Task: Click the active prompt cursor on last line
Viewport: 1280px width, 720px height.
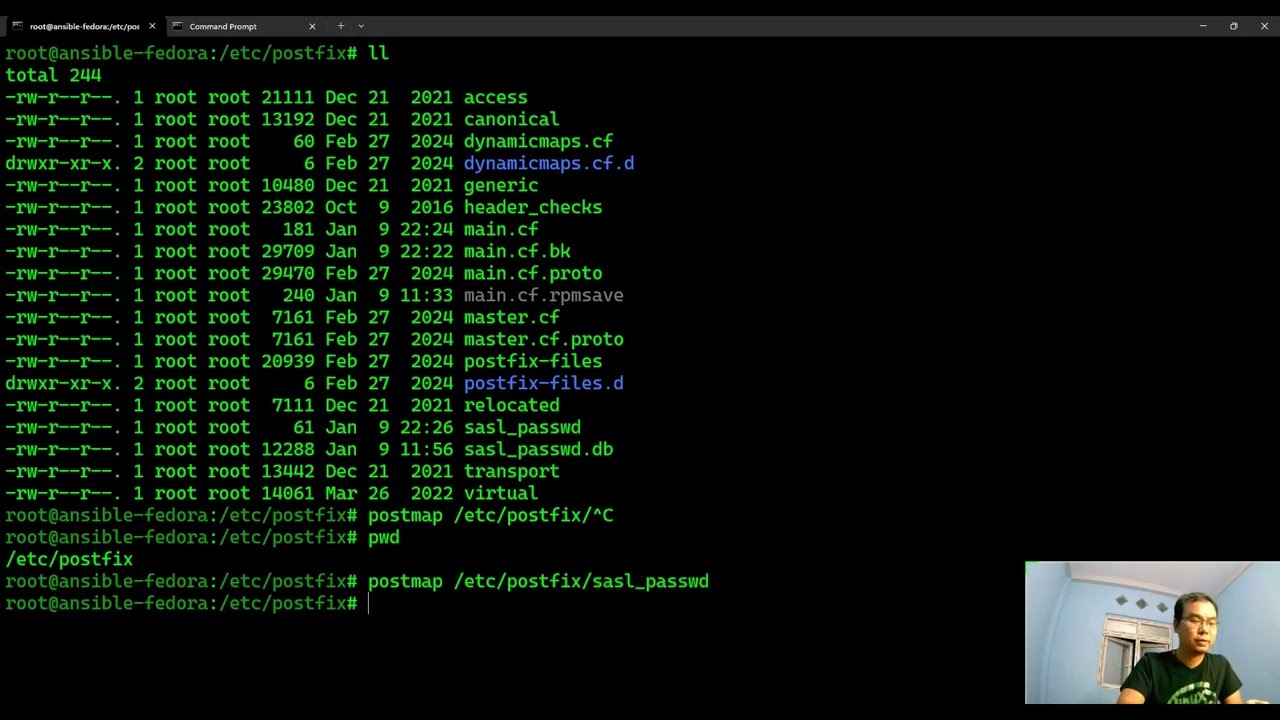Action: 369,603
